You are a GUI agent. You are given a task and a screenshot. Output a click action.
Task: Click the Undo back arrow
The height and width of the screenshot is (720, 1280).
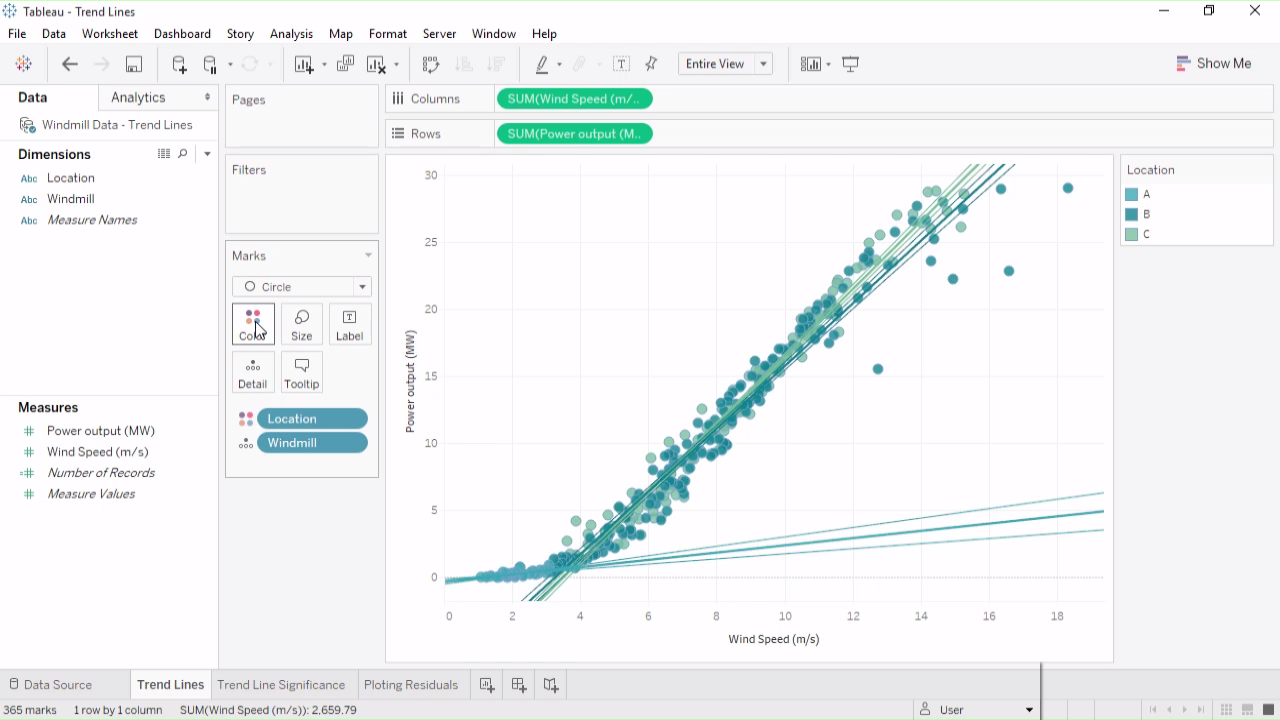70,64
